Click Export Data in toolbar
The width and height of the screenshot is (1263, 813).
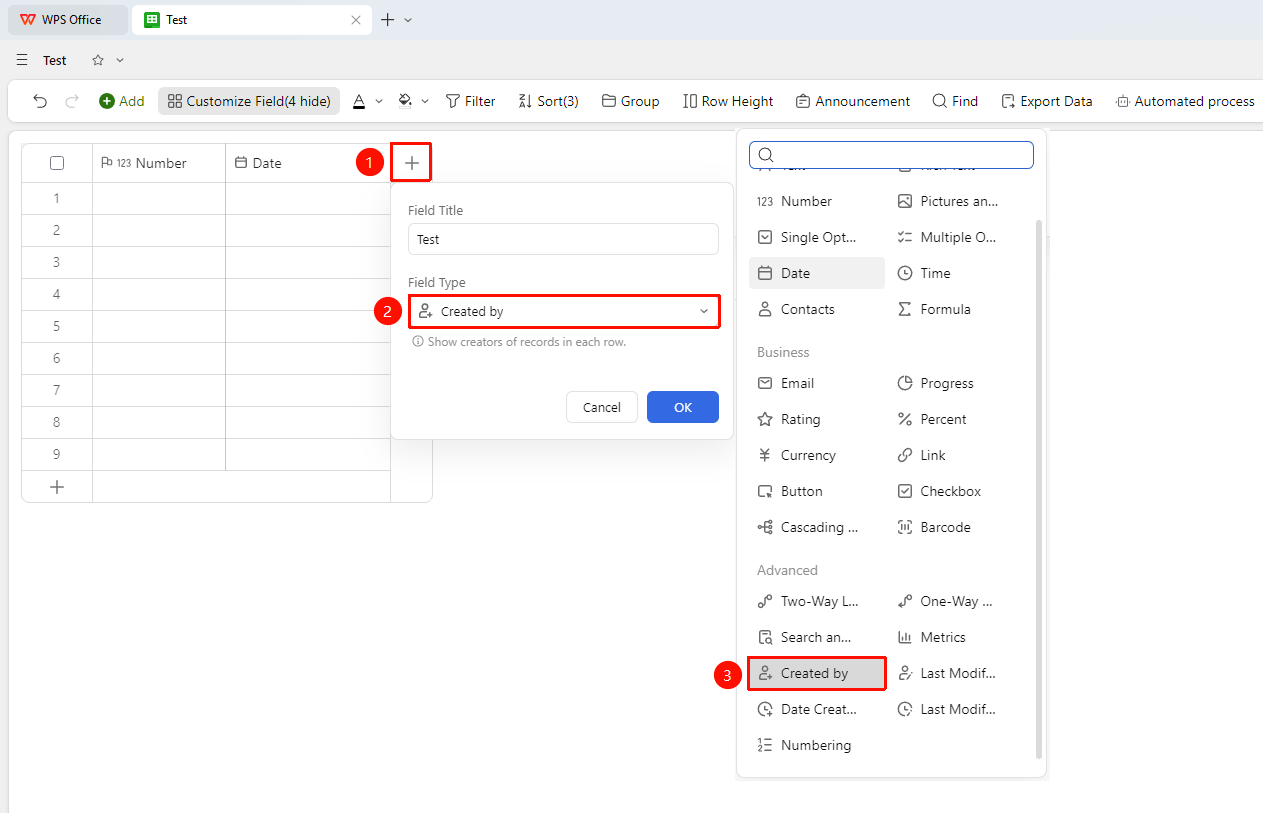pyautogui.click(x=1046, y=101)
